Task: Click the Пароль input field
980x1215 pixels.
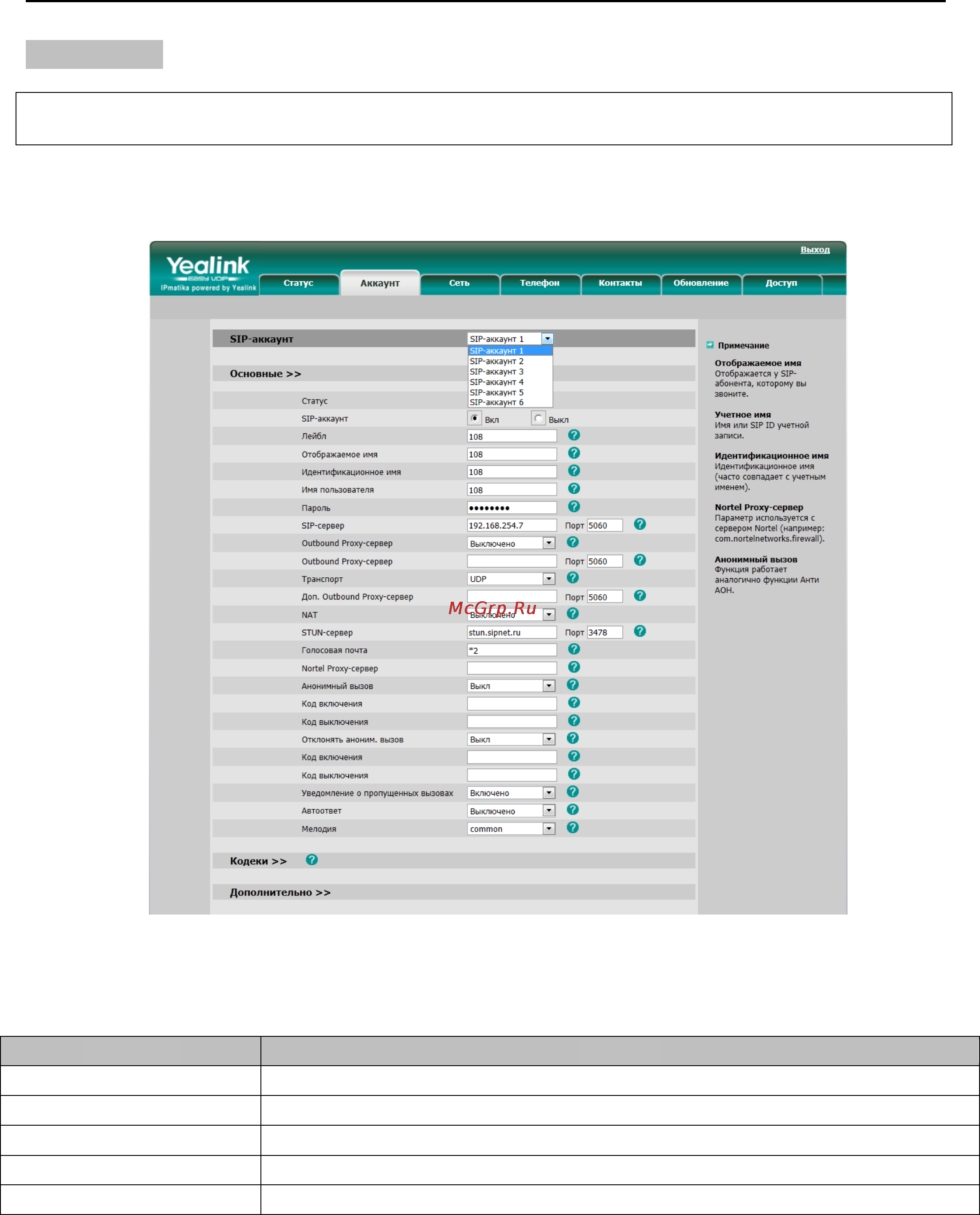Action: click(x=512, y=508)
